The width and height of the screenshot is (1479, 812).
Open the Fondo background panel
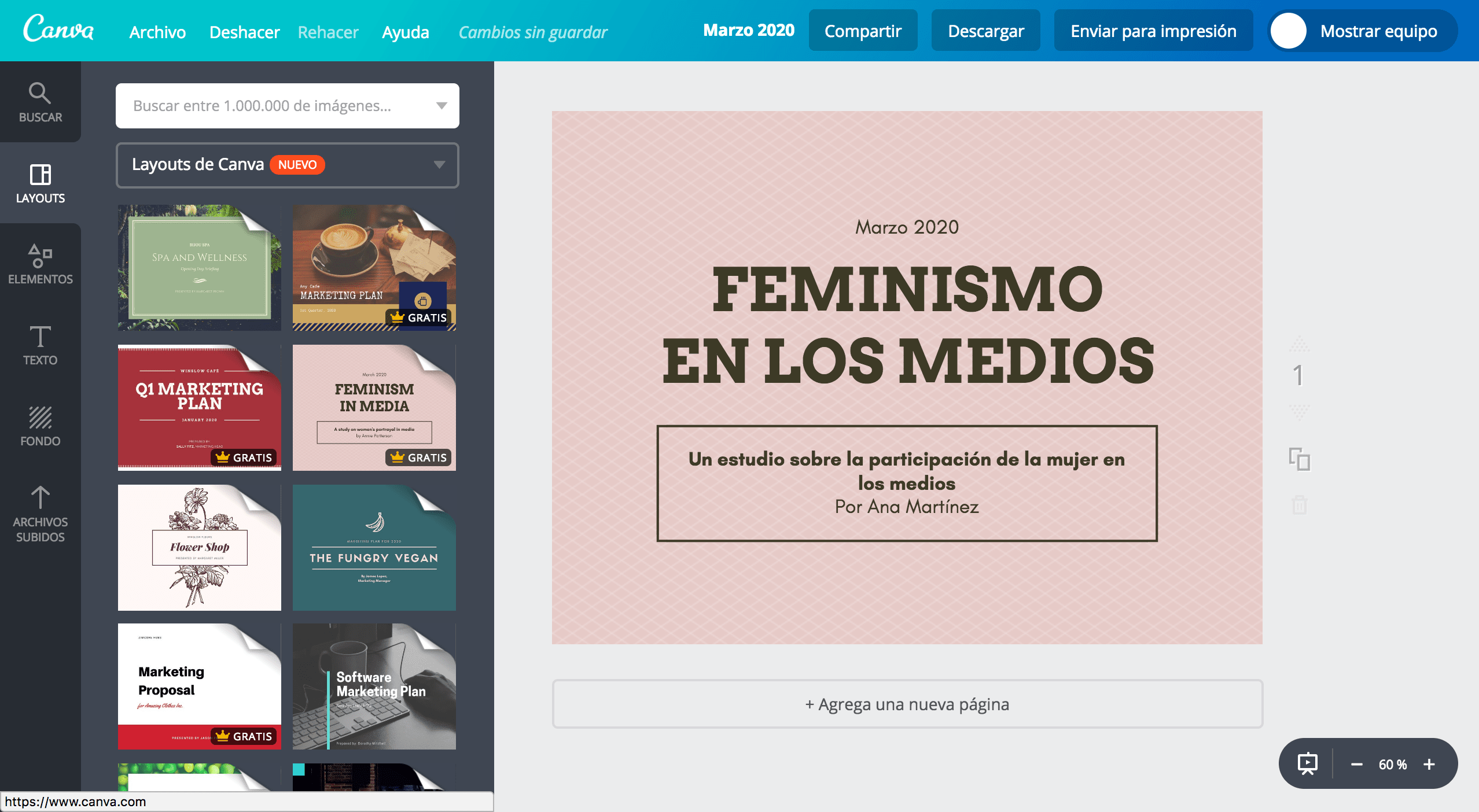coord(40,426)
